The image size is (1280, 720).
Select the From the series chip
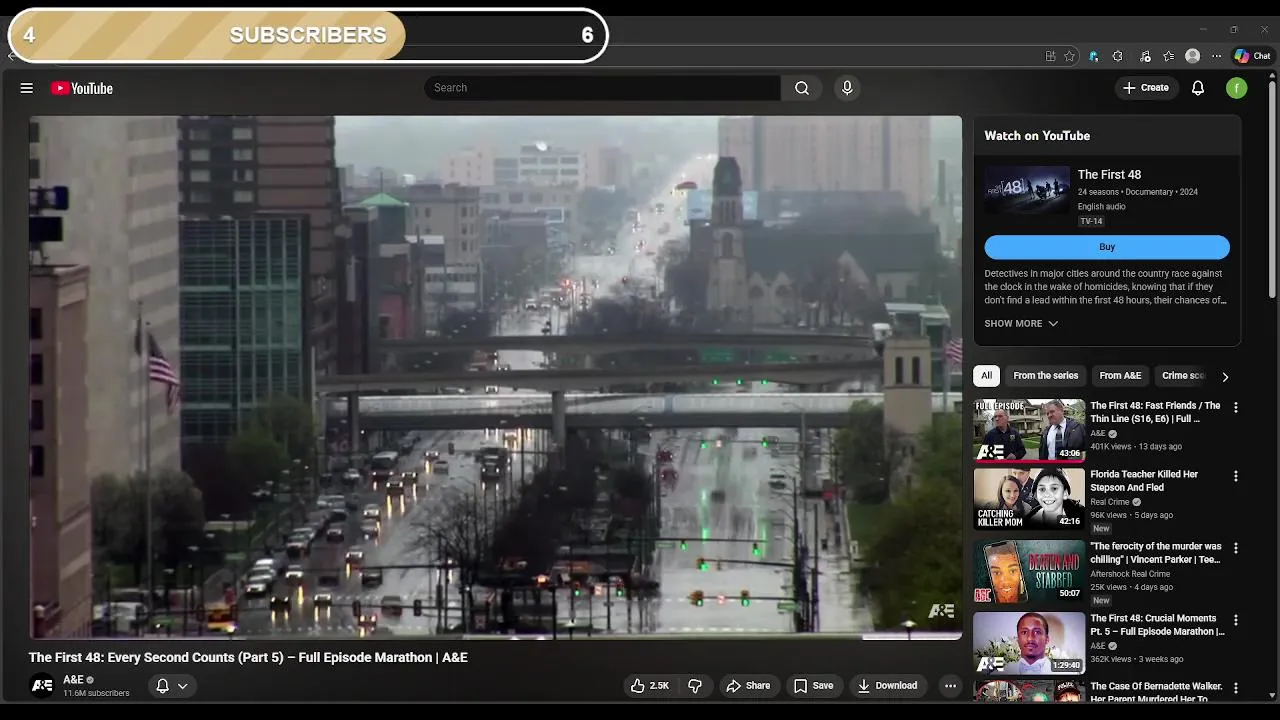[x=1046, y=376]
